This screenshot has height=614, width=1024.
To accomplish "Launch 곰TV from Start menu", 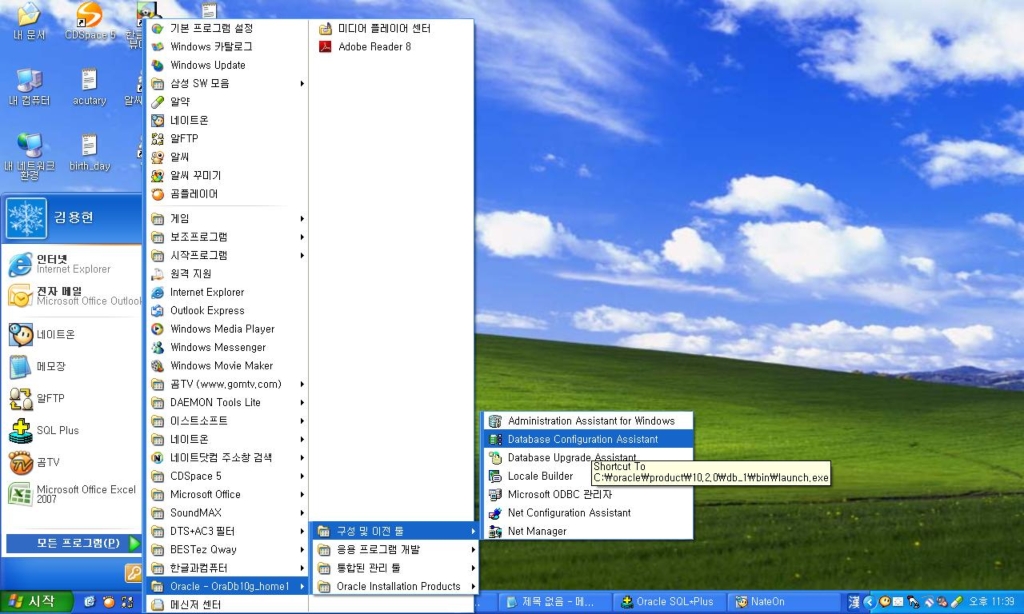I will [72, 462].
